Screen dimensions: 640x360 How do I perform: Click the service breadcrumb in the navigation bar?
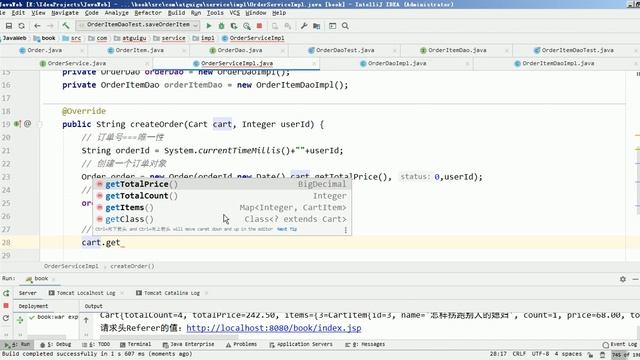pyautogui.click(x=170, y=38)
